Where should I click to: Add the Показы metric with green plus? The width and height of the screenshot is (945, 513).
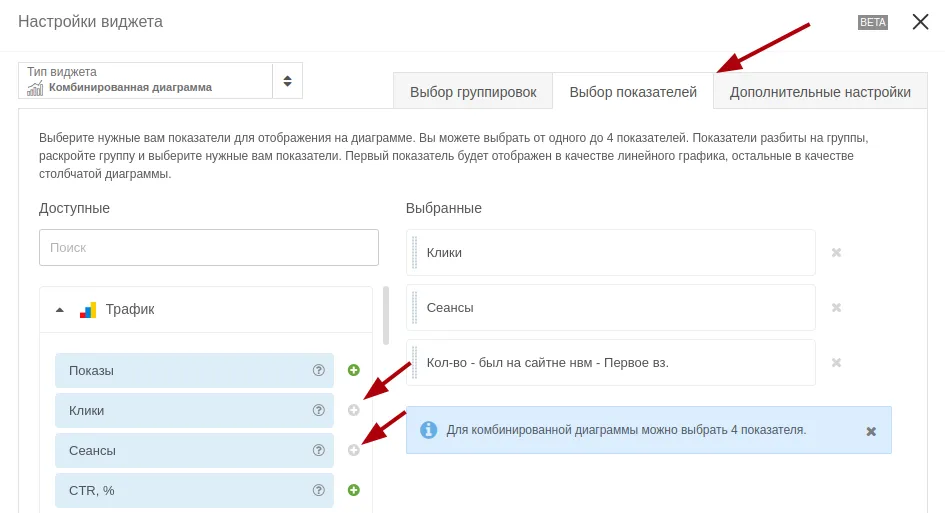click(354, 370)
